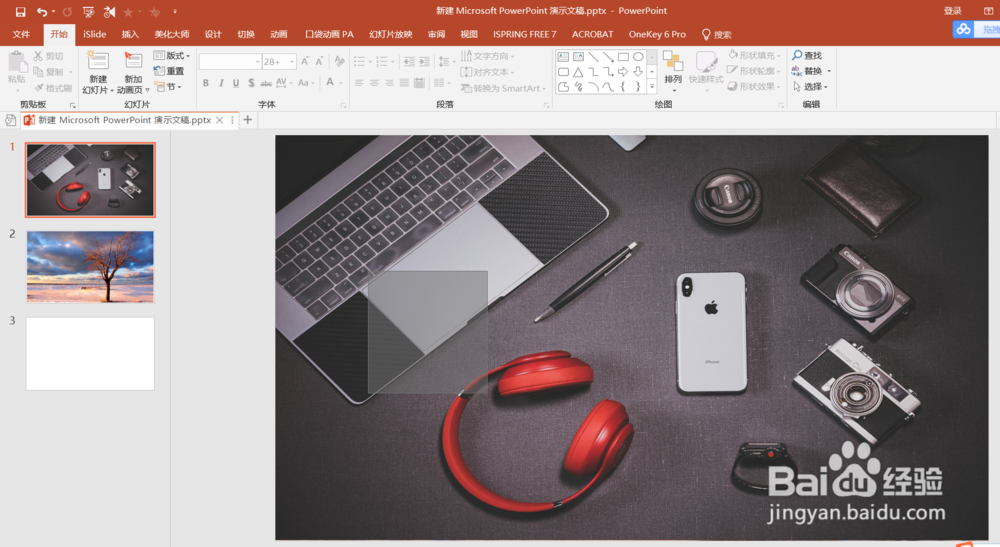Image resolution: width=1000 pixels, height=547 pixels.
Task: Select the oval shape
Action: pyautogui.click(x=638, y=57)
